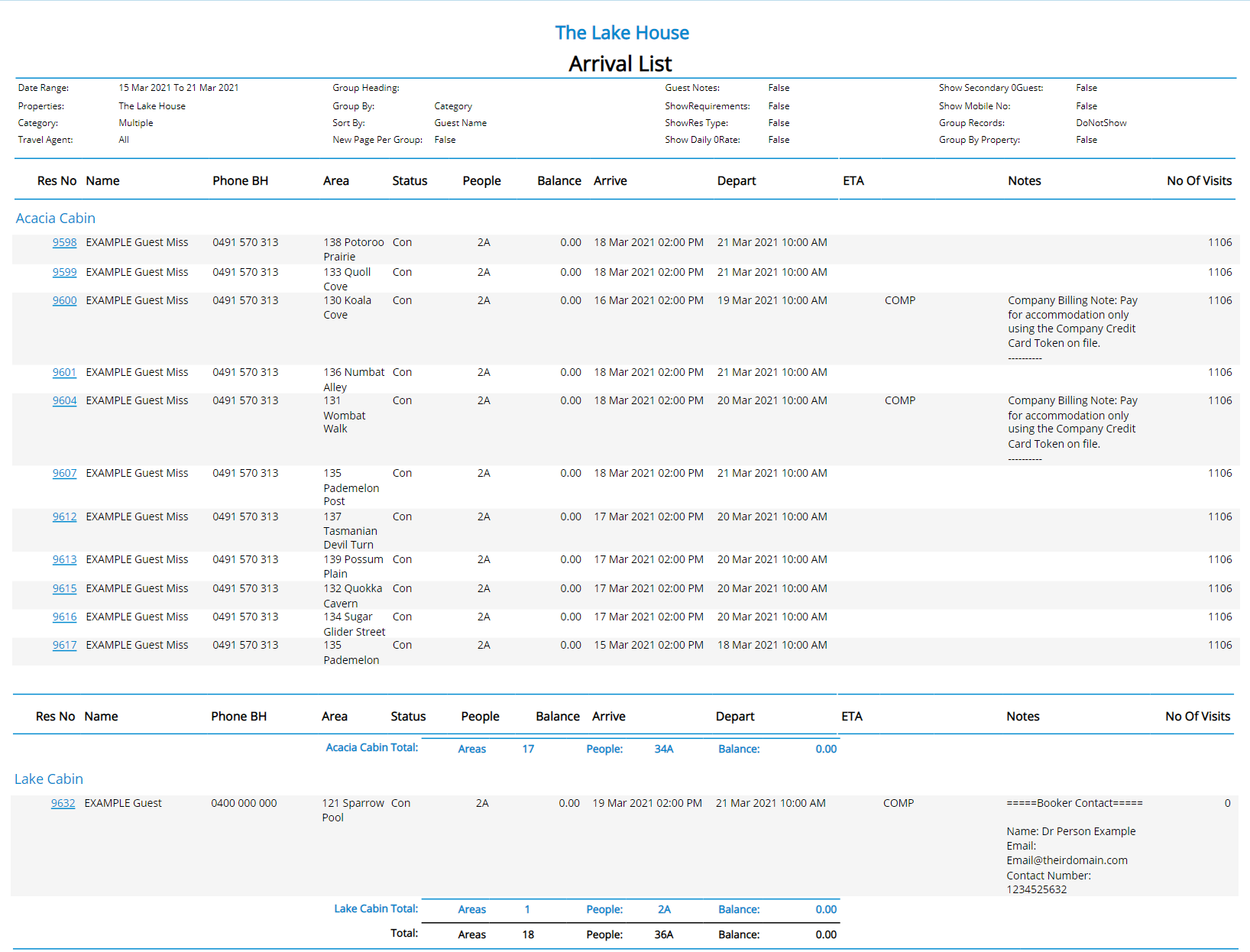Open reservation 9598 link
The height and width of the screenshot is (952, 1250).
(x=64, y=242)
